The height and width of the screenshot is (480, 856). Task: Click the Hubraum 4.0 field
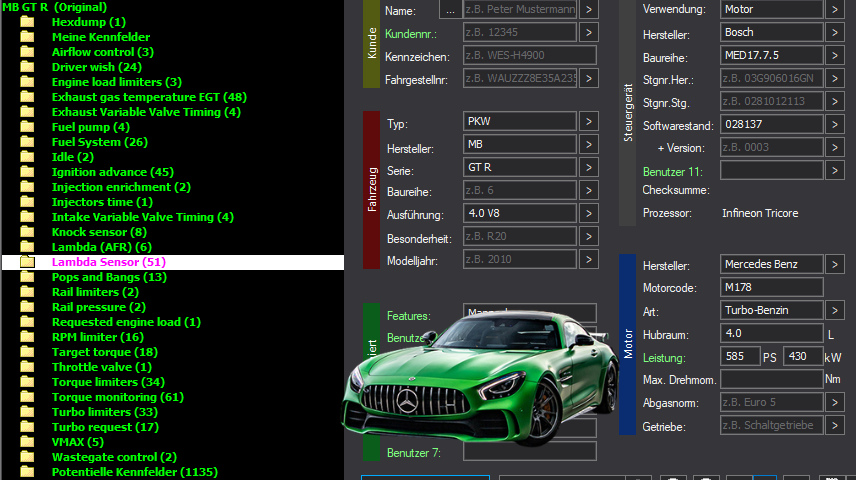point(772,333)
